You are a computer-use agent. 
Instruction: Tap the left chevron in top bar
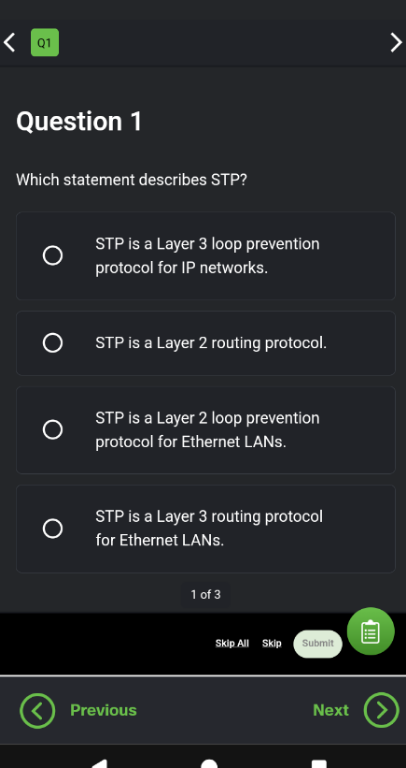click(x=9, y=43)
